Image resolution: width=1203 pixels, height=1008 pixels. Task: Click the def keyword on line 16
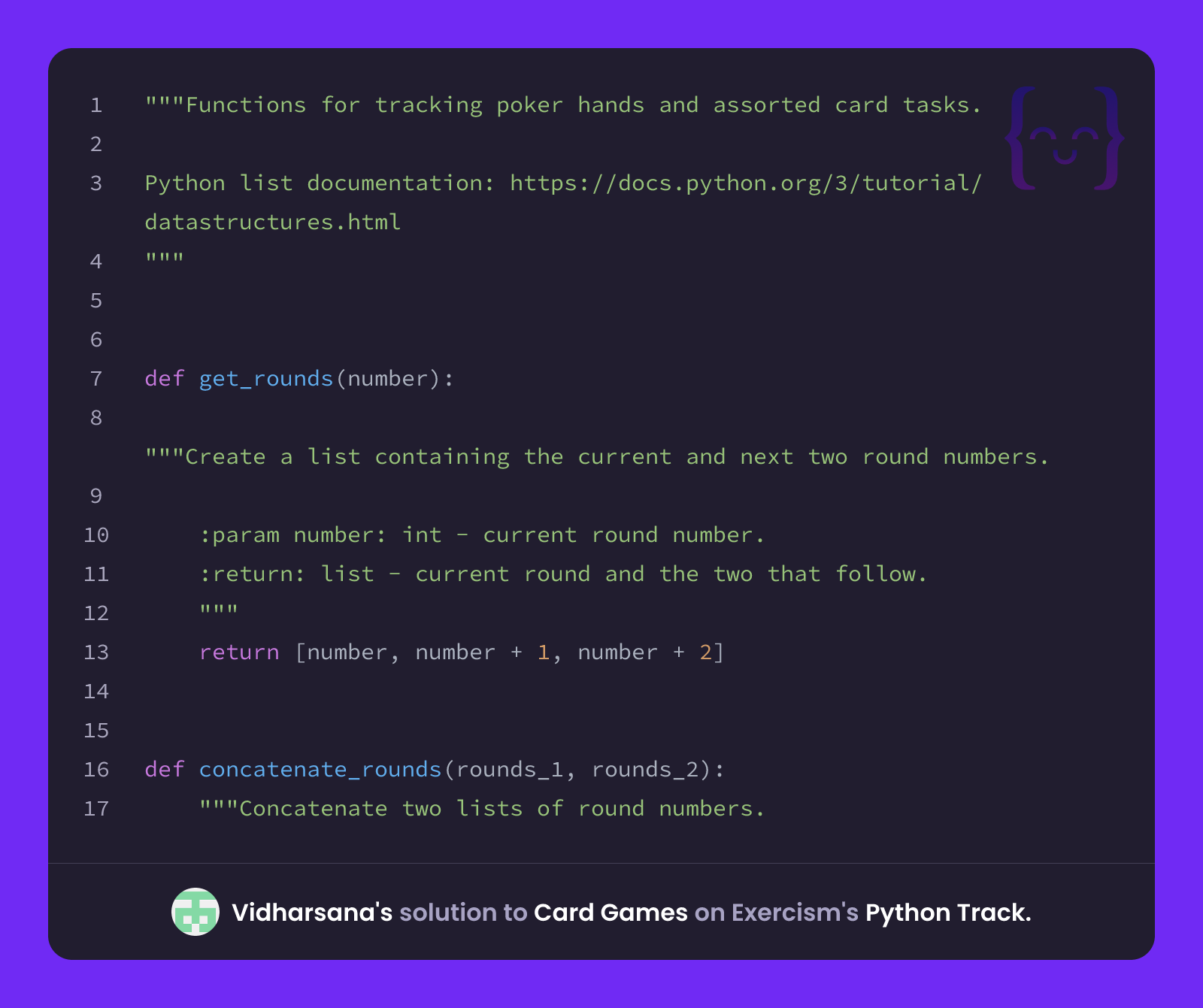(x=165, y=770)
